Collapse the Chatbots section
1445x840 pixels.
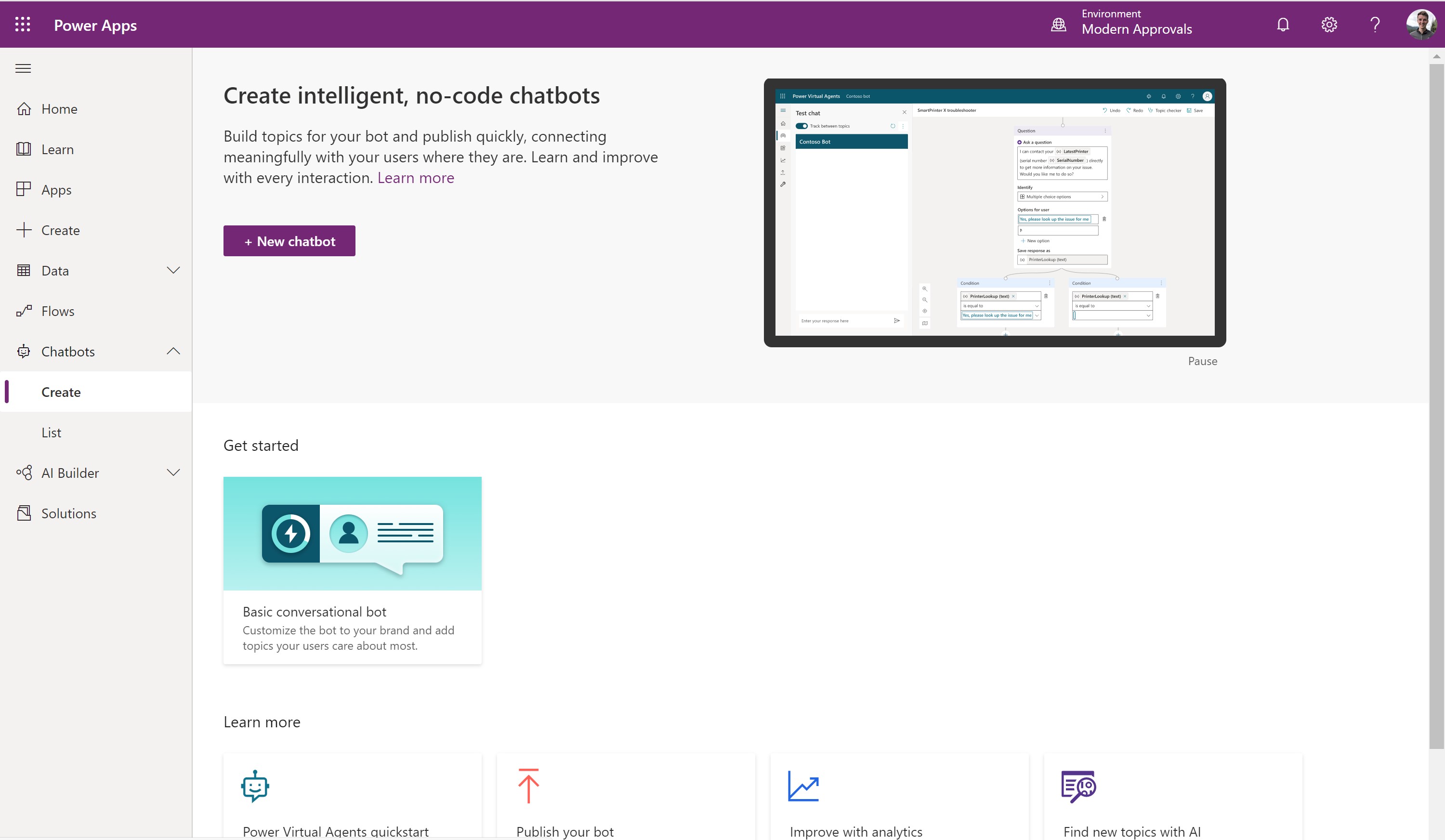point(173,351)
